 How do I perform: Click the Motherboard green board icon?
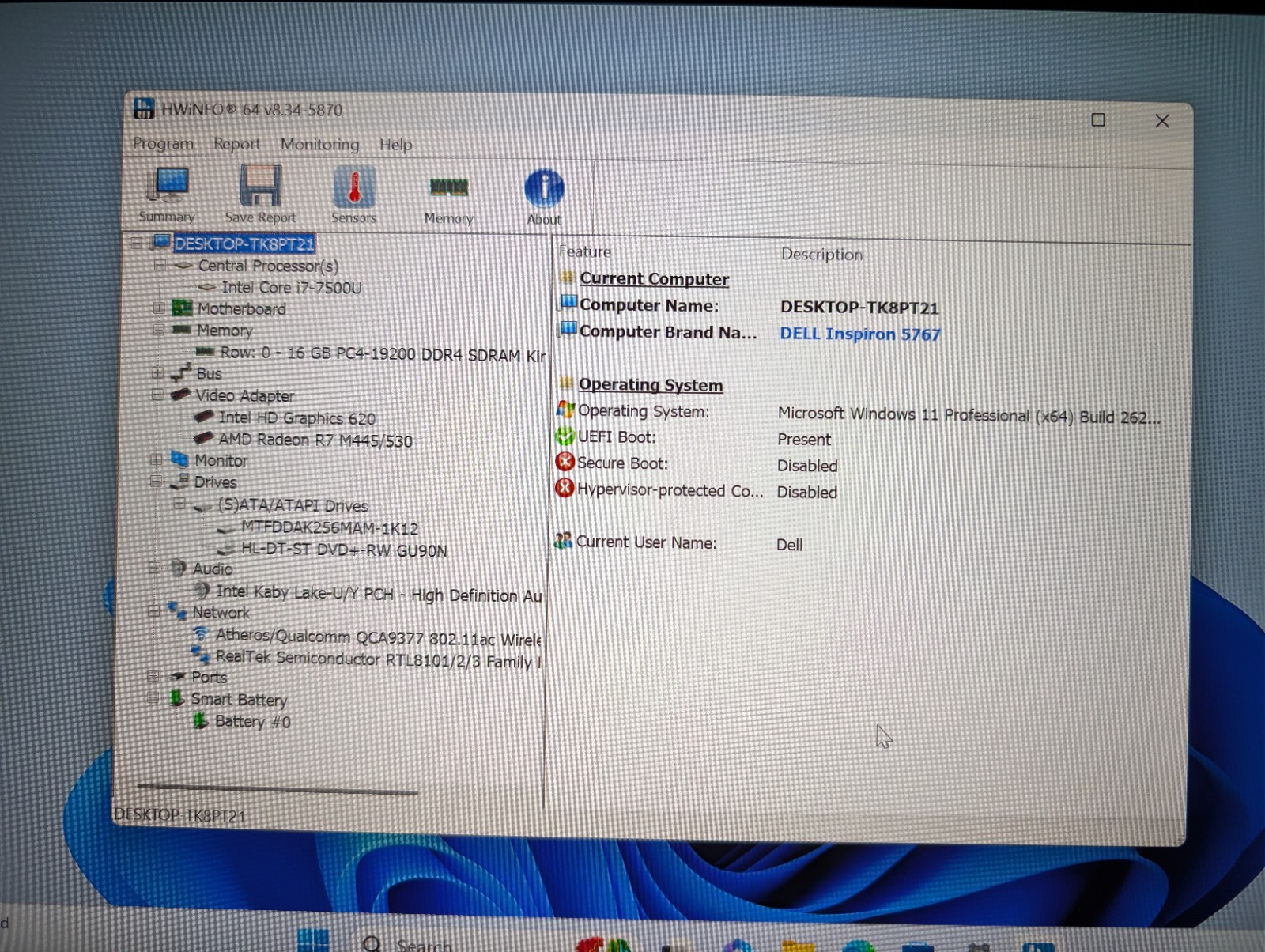coord(183,308)
